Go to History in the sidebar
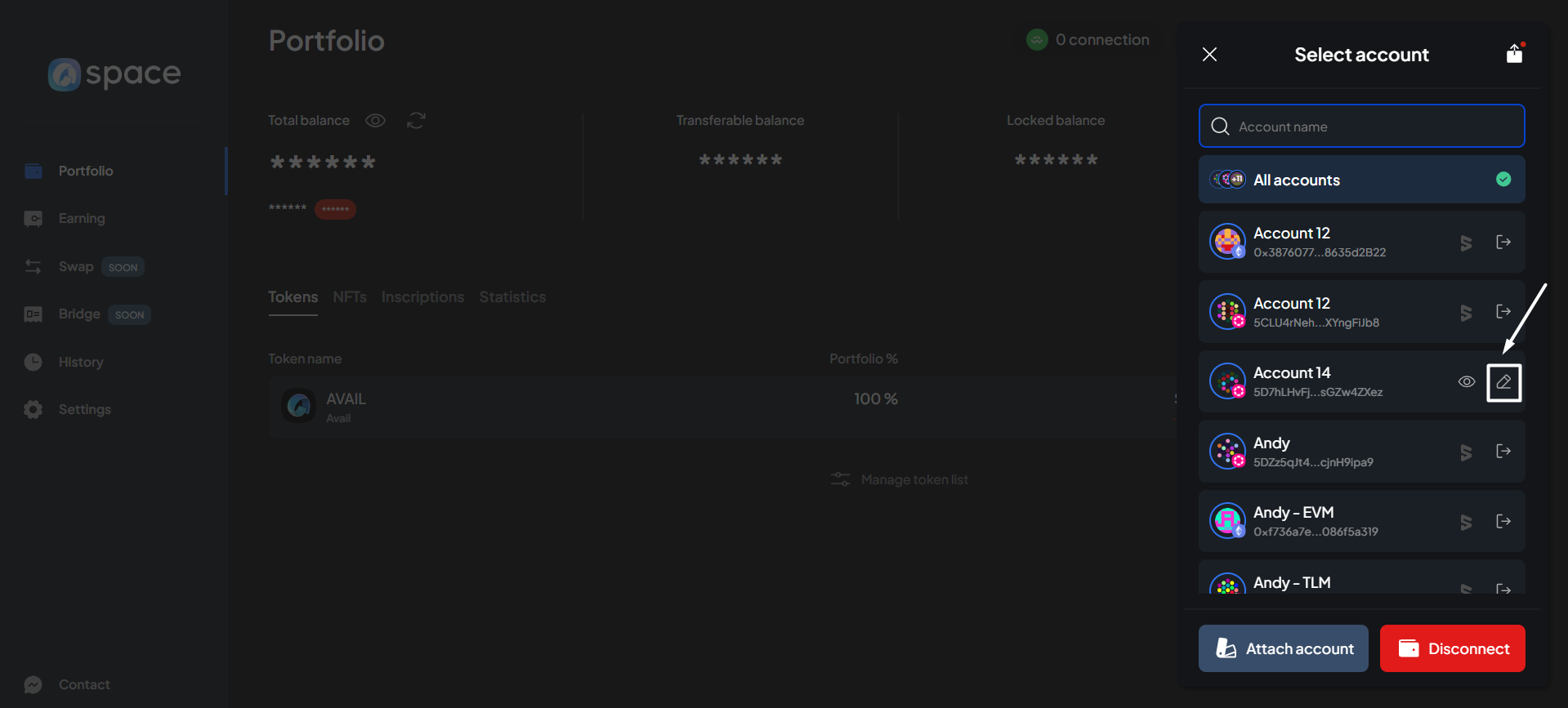The width and height of the screenshot is (1568, 708). [80, 363]
